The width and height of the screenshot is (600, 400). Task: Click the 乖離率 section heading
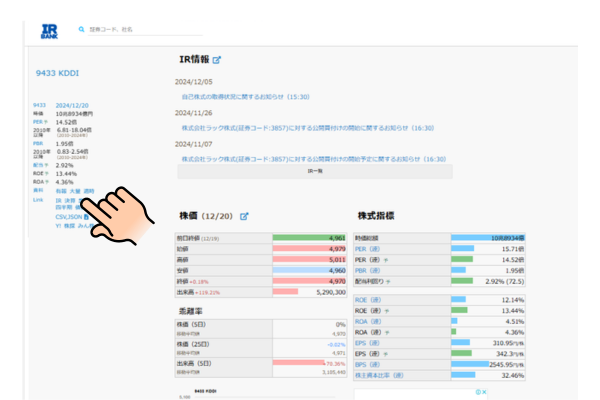coord(191,311)
